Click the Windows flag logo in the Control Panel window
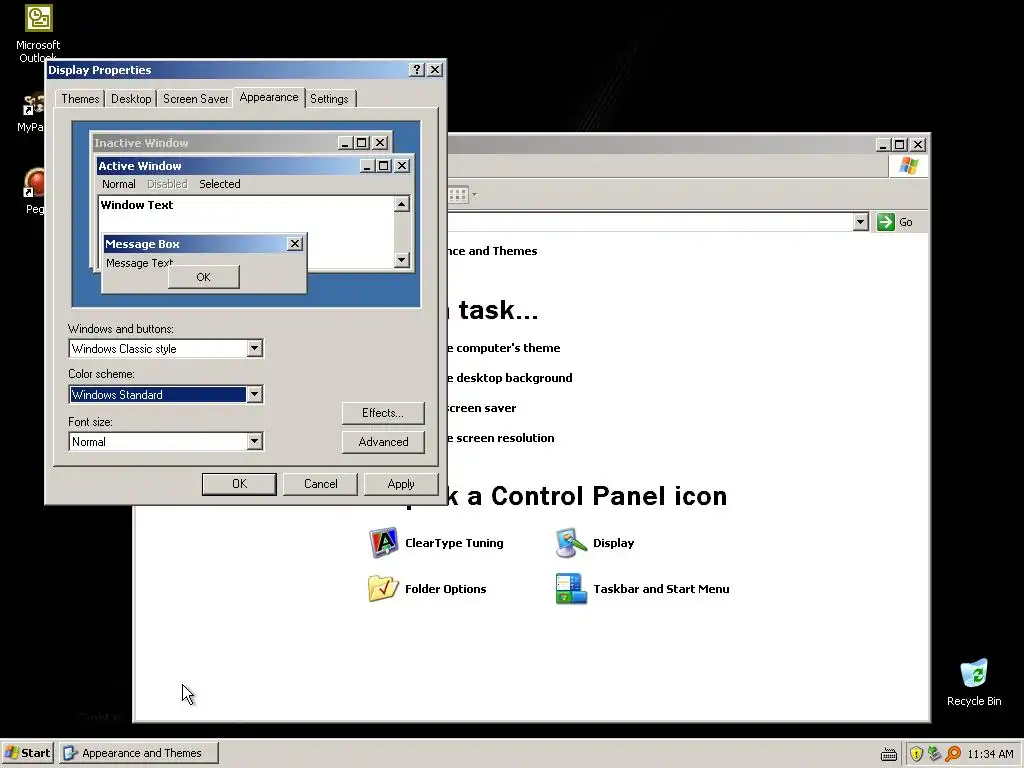The width and height of the screenshot is (1024, 768). (908, 166)
